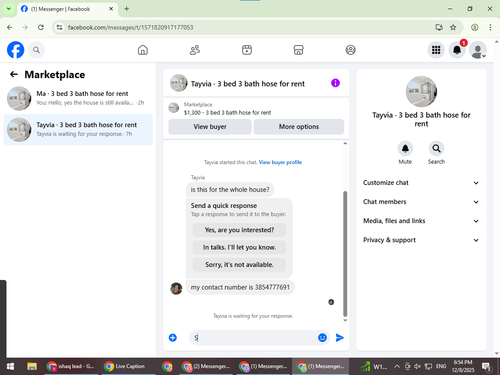Open Chrome's three-dot menu
500x375 pixels.
(490, 27)
